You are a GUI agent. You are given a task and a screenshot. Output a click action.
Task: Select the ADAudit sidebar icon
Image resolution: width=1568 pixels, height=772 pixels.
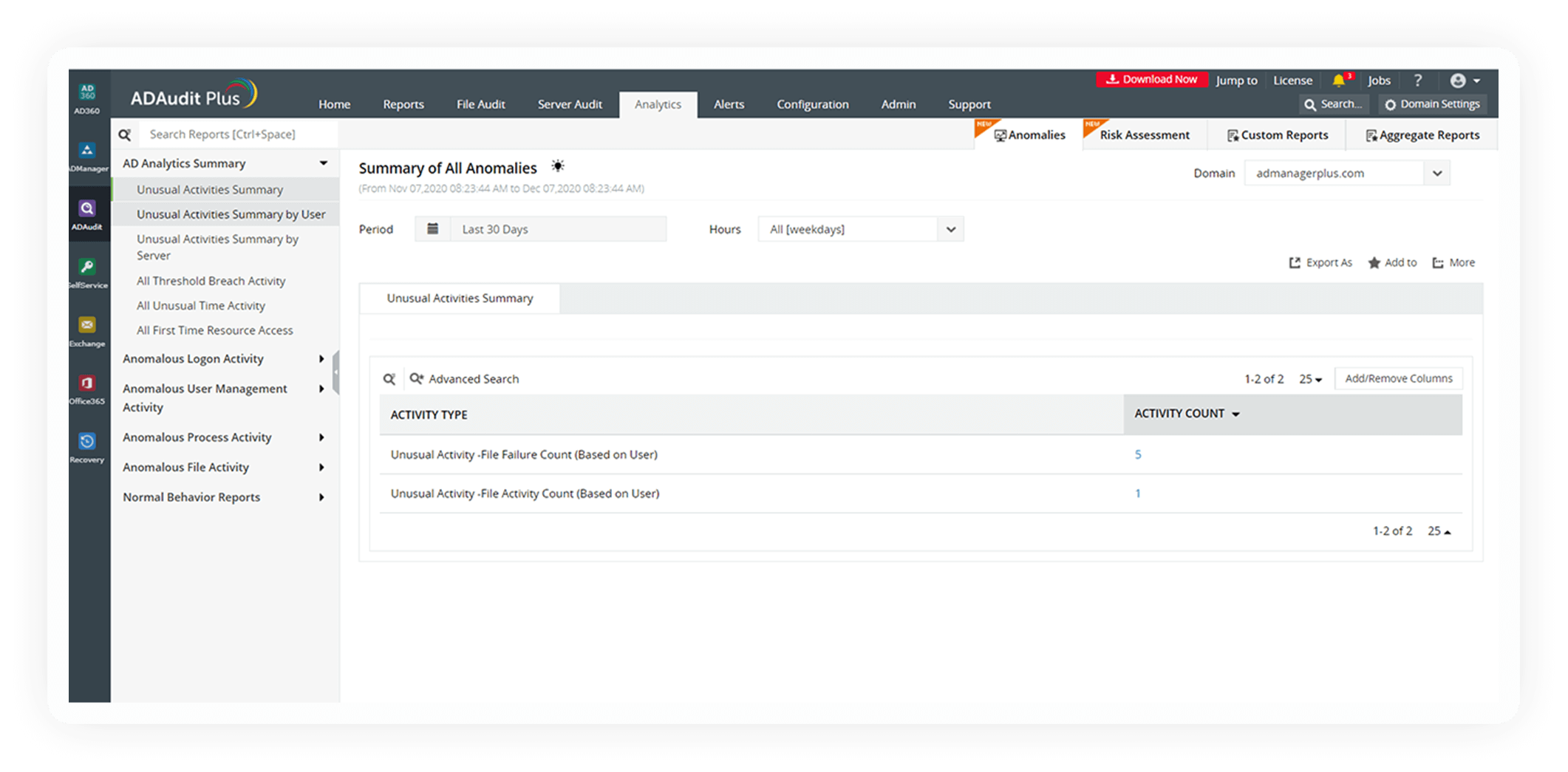(87, 215)
